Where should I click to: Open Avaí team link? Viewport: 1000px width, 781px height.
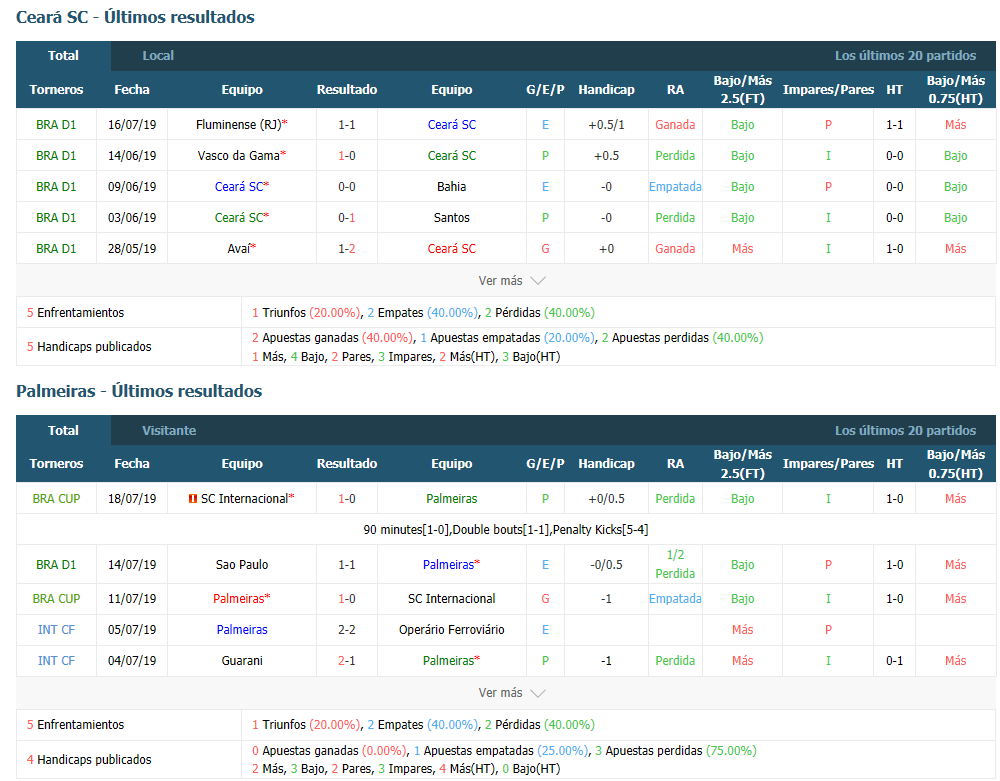tap(242, 249)
